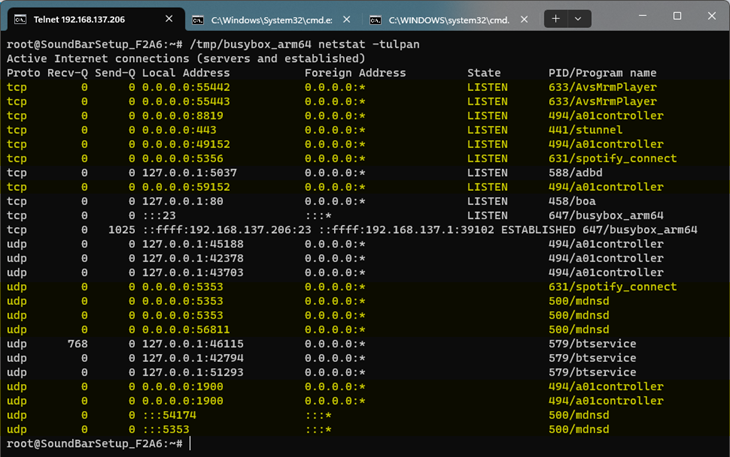Image resolution: width=730 pixels, height=457 pixels.
Task: Click 500/mdnsd on port 56811 row
Action: pos(579,330)
